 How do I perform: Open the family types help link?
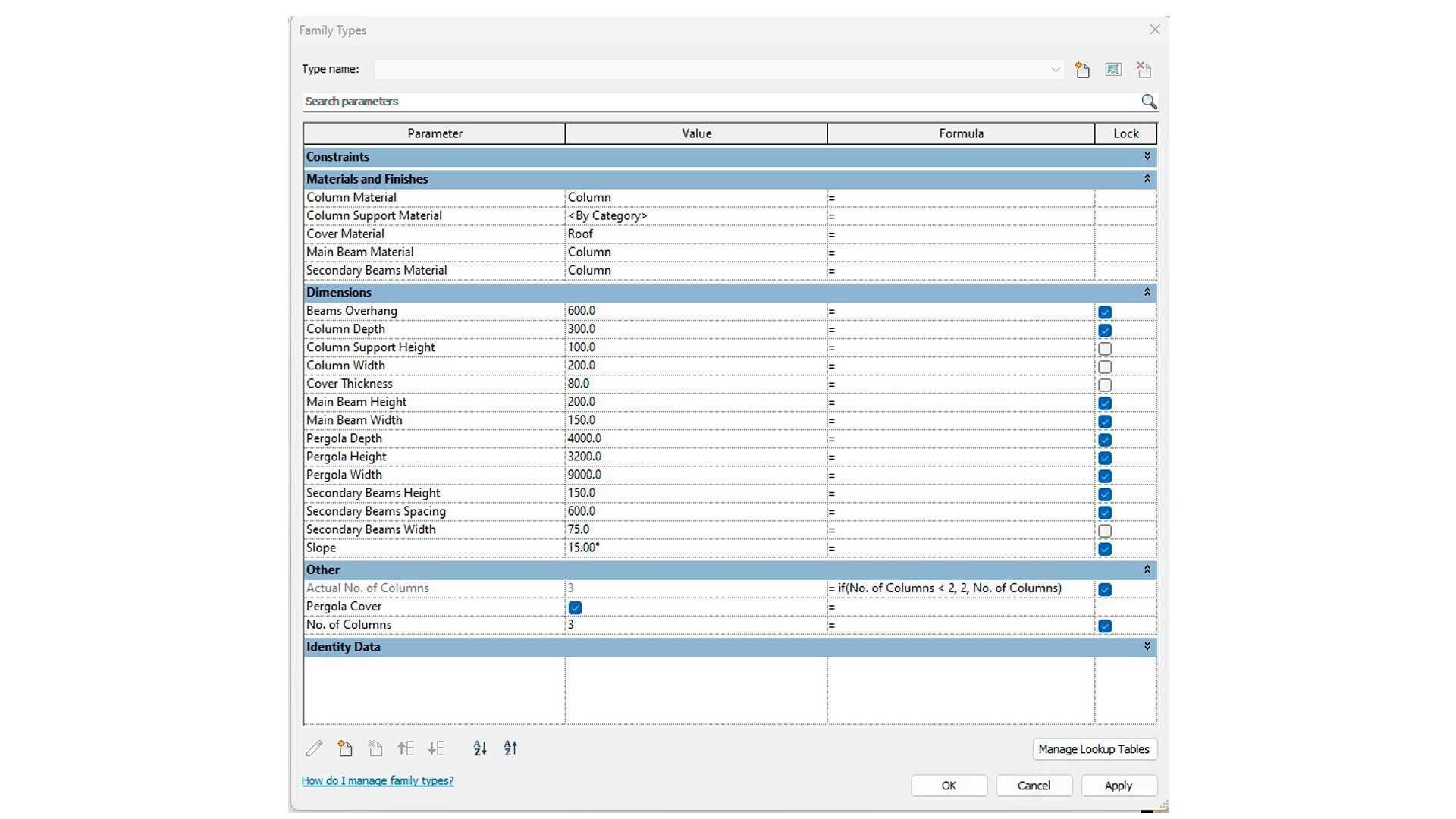(378, 780)
